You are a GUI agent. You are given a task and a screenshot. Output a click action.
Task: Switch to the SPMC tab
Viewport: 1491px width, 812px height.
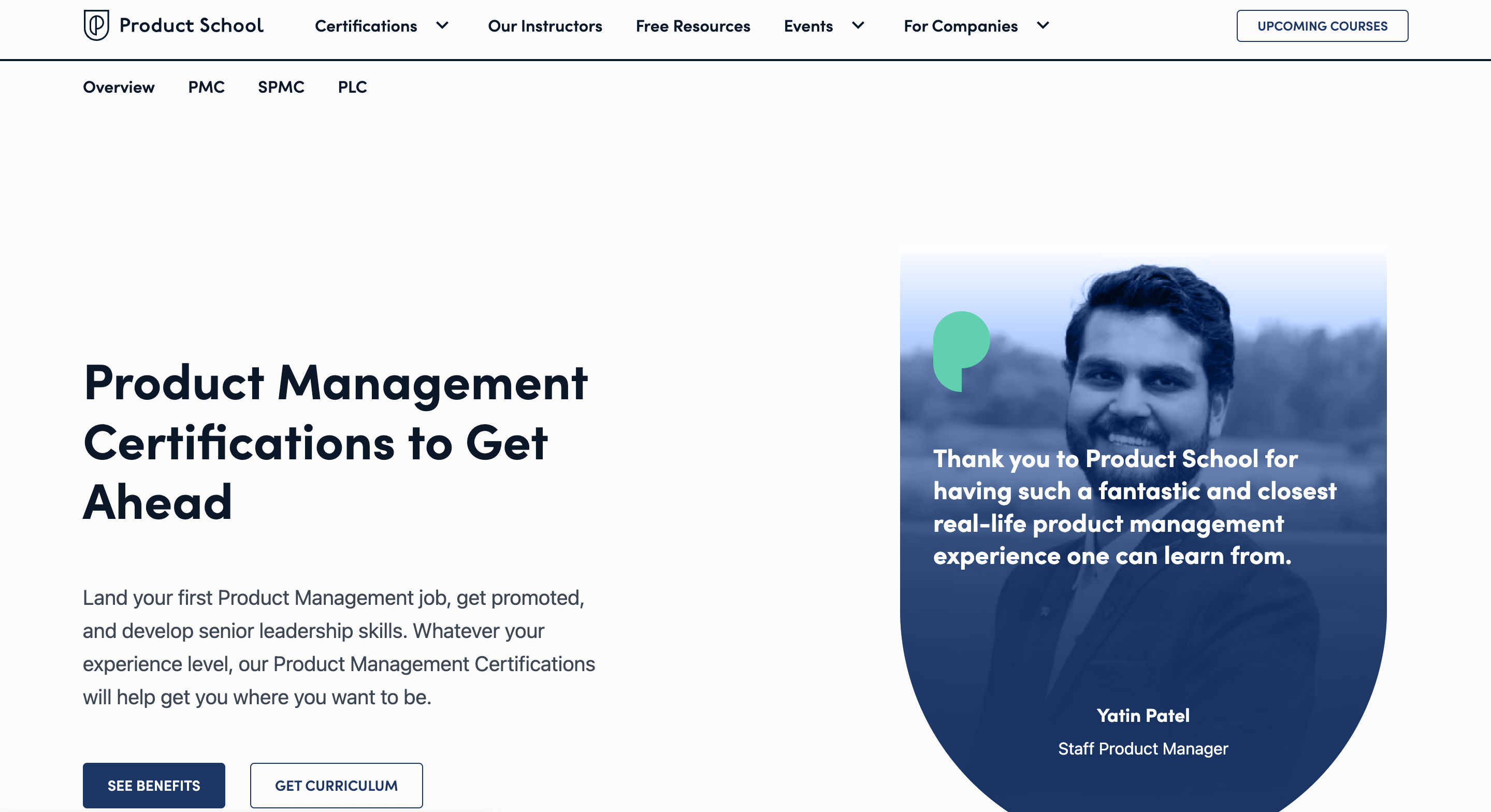click(x=281, y=88)
